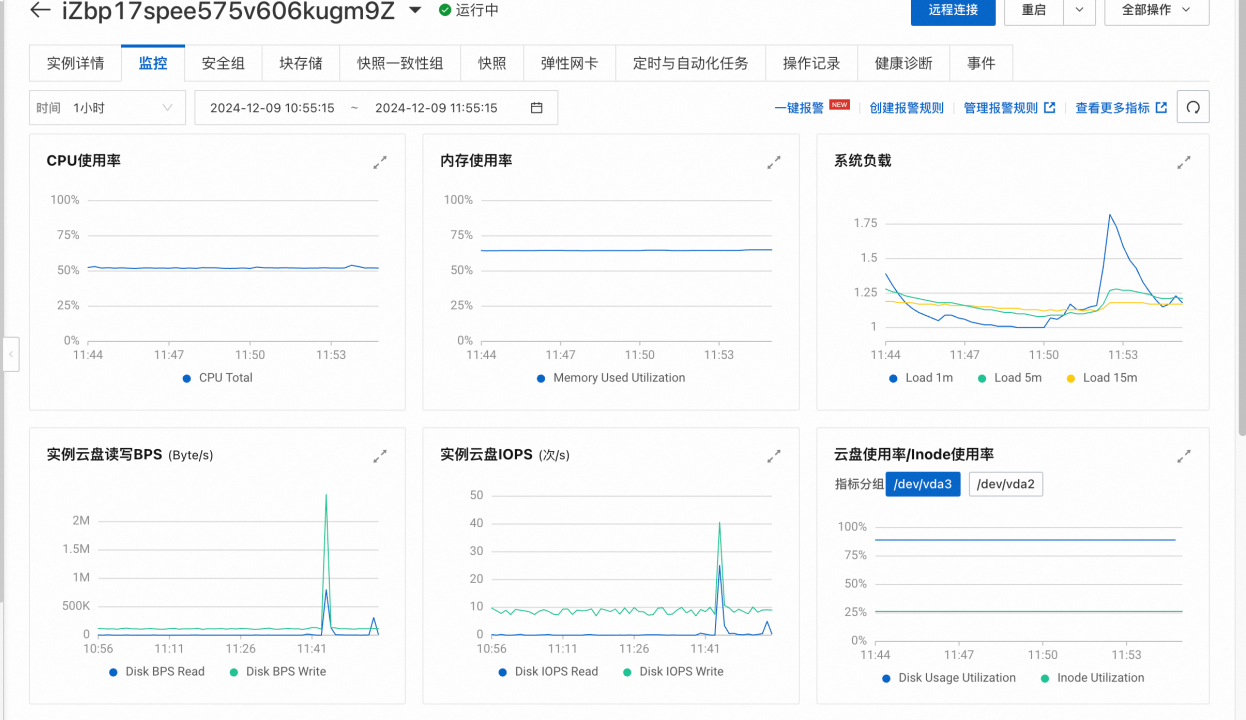The width and height of the screenshot is (1246, 720).
Task: Open the 时间 1小时 range dropdown
Action: pyautogui.click(x=108, y=108)
